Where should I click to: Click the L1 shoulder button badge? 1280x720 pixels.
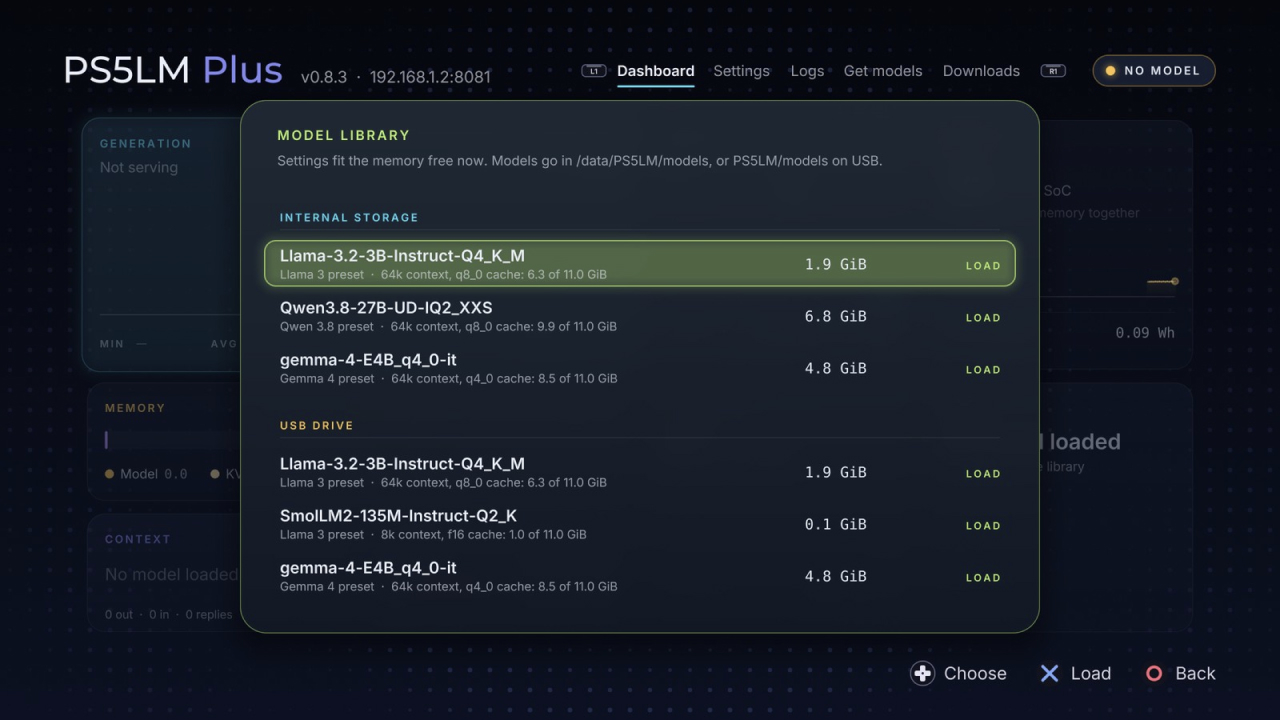click(x=594, y=71)
